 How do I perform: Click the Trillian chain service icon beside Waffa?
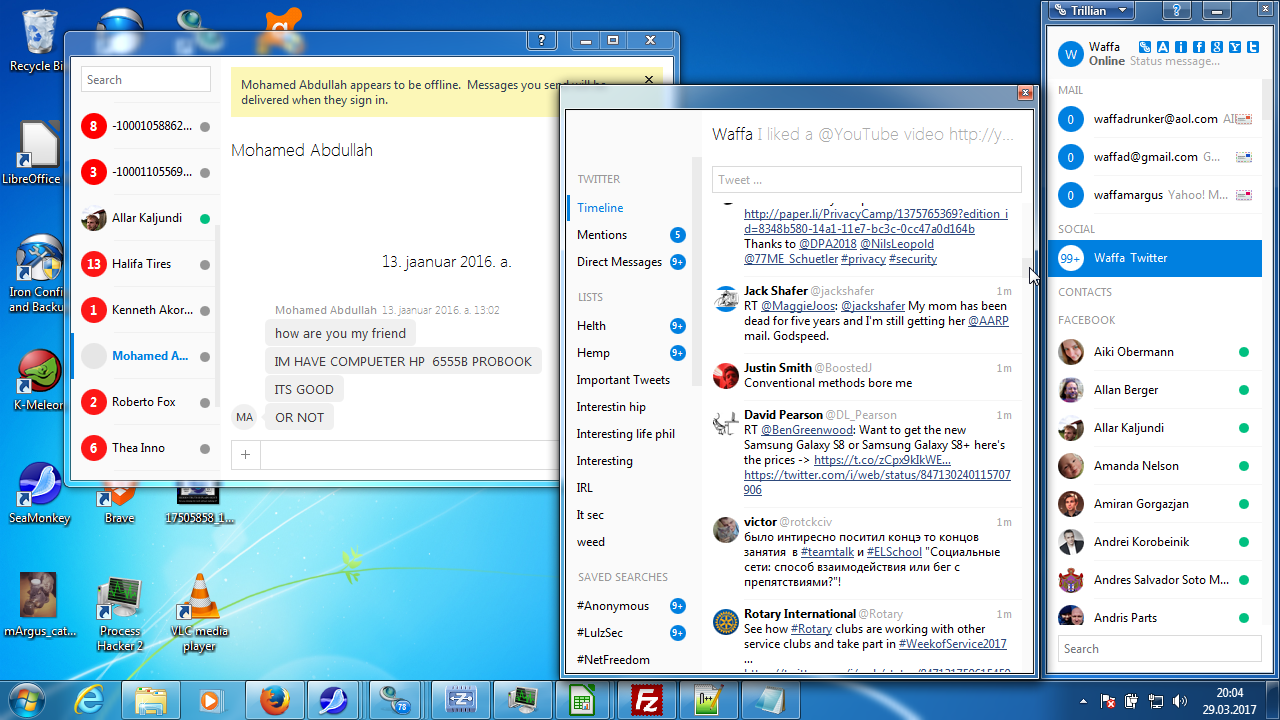pyautogui.click(x=1145, y=47)
